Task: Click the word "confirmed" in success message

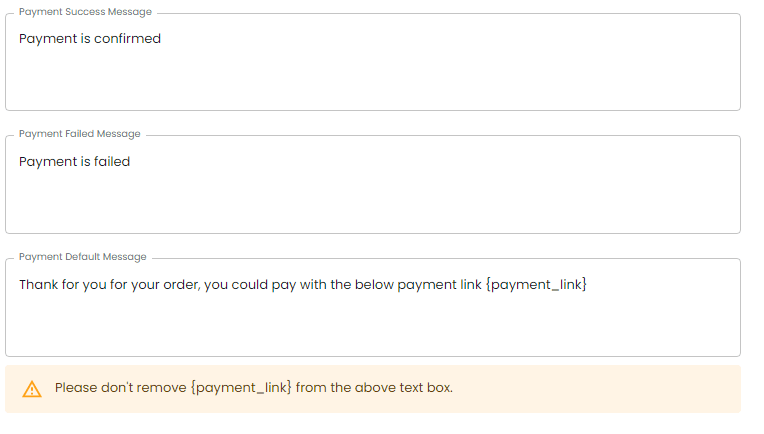Action: pyautogui.click(x=127, y=38)
